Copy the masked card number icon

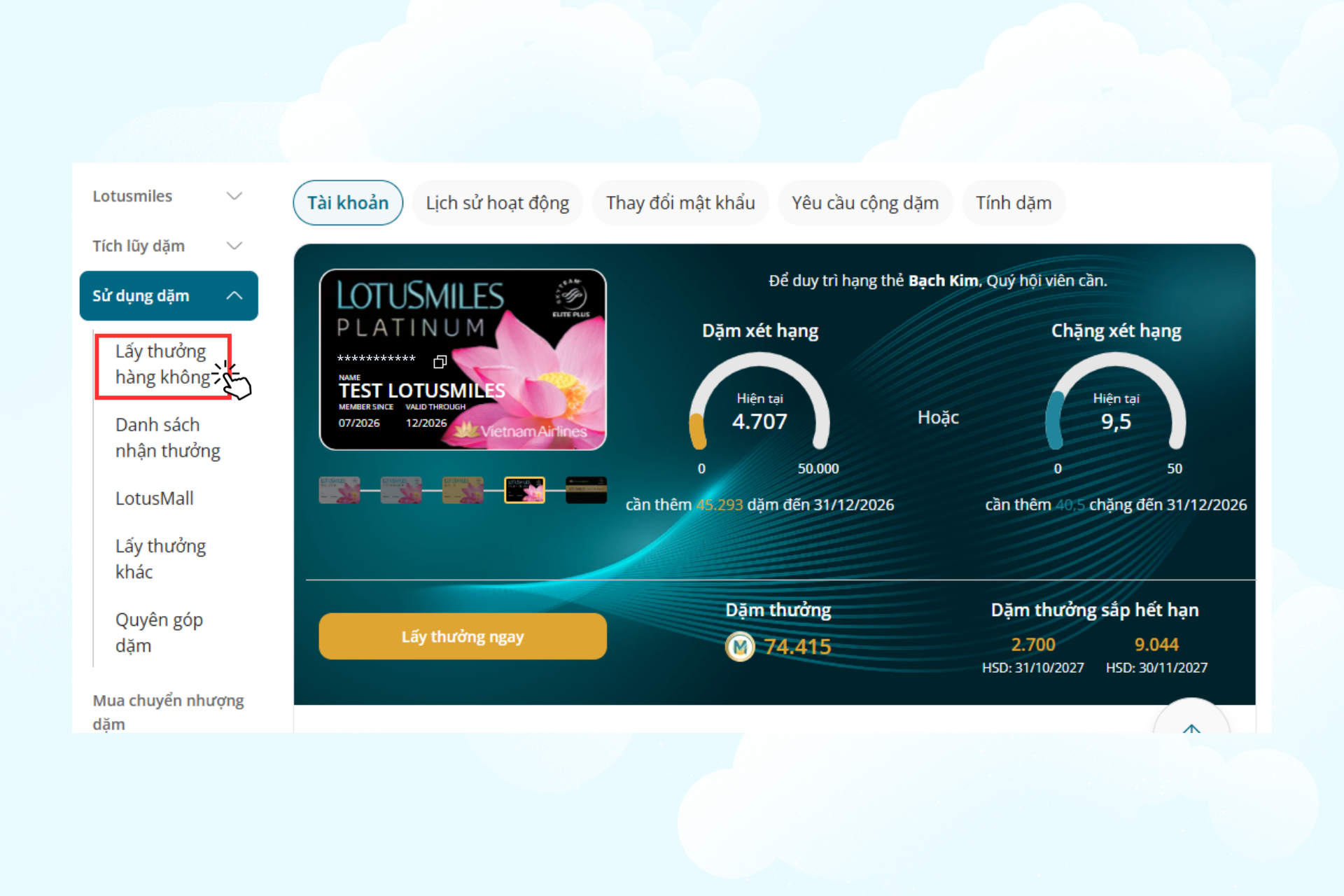point(440,362)
